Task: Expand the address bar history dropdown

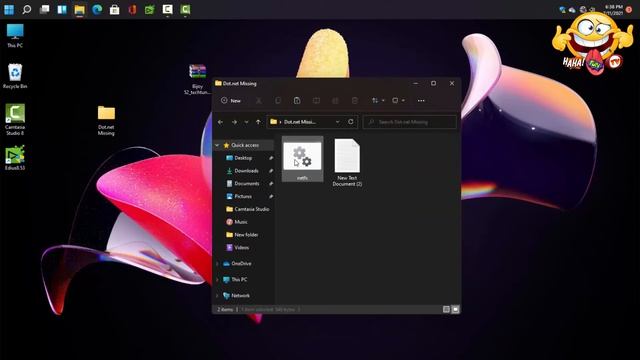Action: tap(338, 122)
